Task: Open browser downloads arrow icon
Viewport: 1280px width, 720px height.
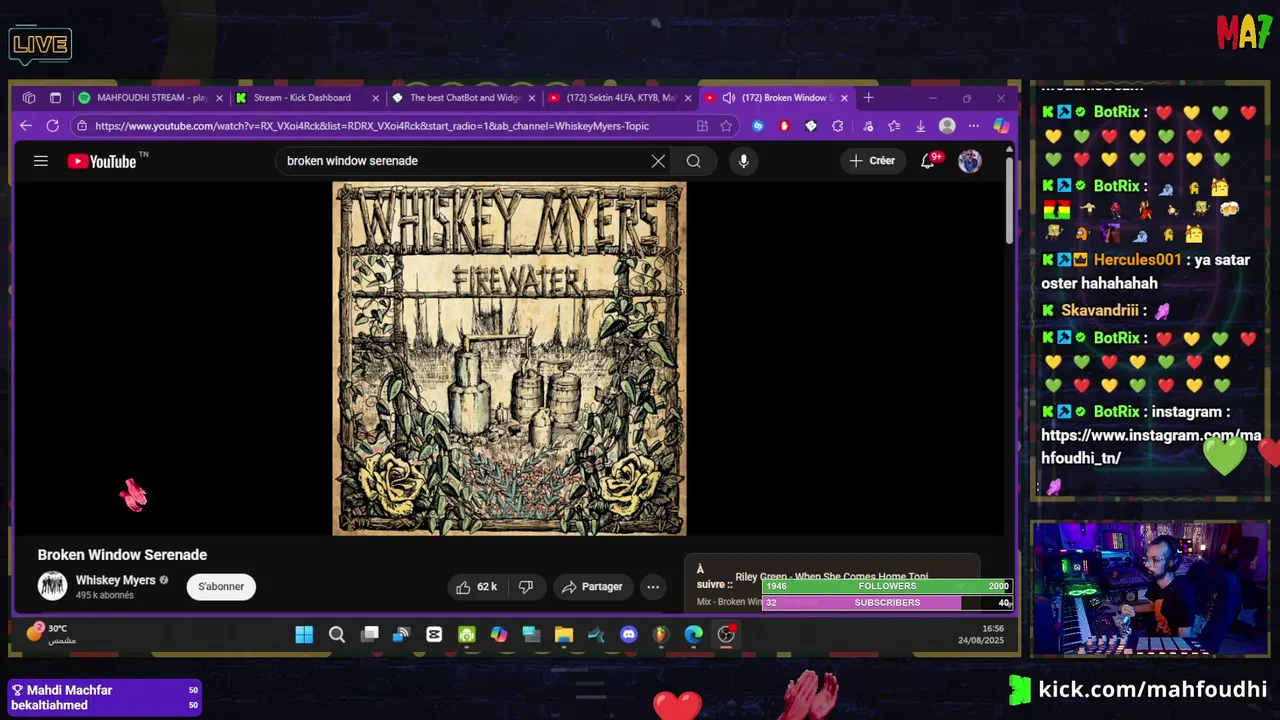Action: (921, 126)
